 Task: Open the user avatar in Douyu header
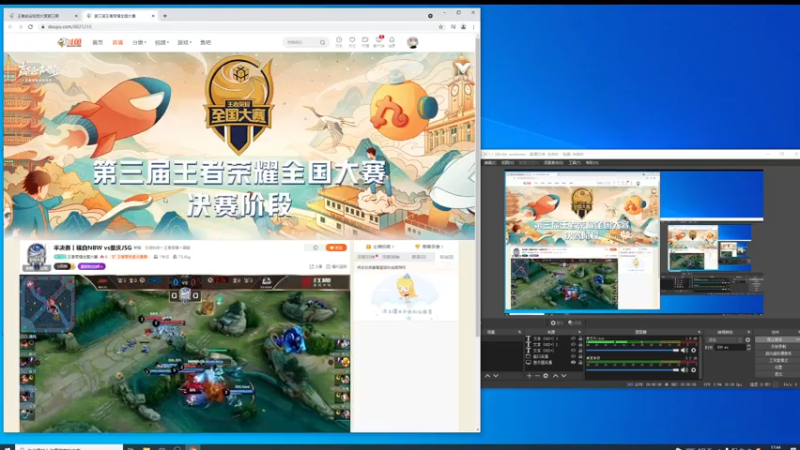point(413,42)
